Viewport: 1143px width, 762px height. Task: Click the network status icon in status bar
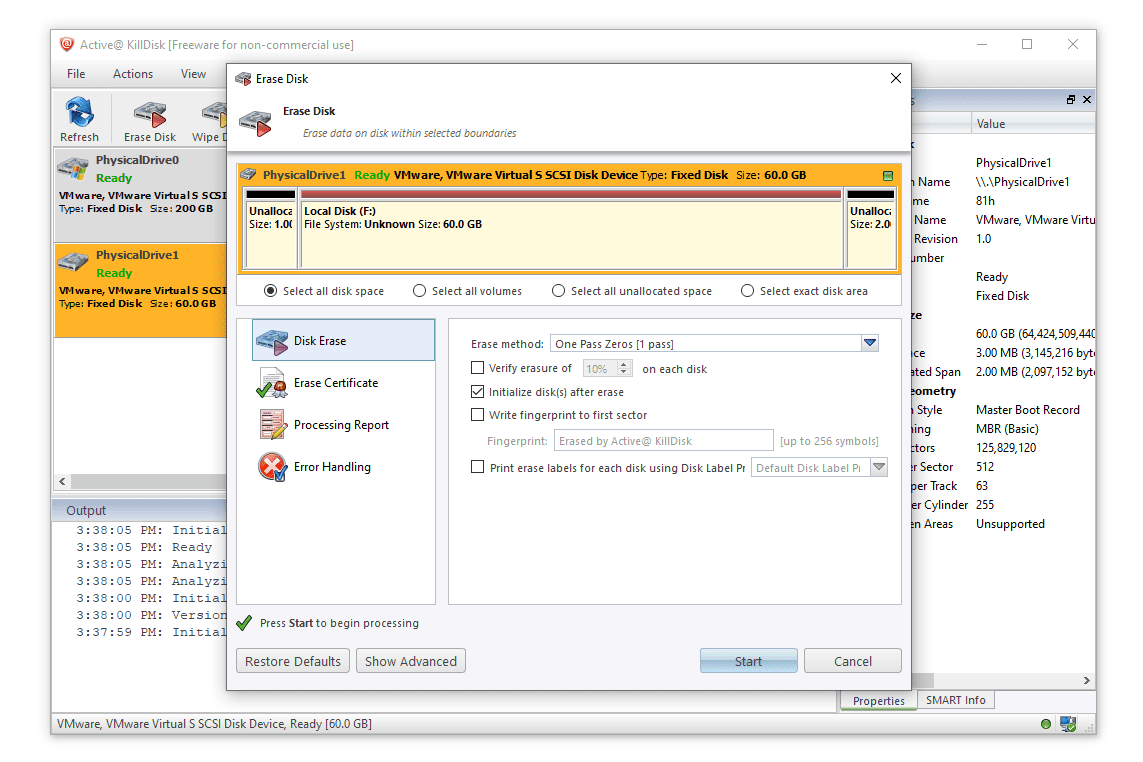click(x=1068, y=724)
